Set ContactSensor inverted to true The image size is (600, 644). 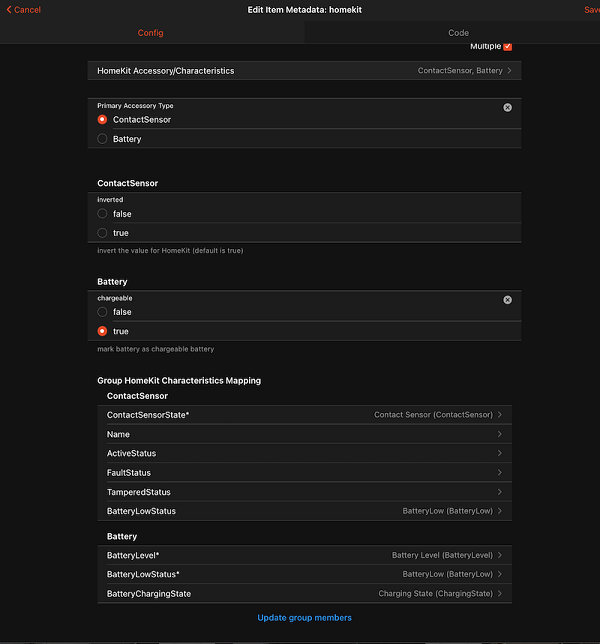tap(103, 233)
